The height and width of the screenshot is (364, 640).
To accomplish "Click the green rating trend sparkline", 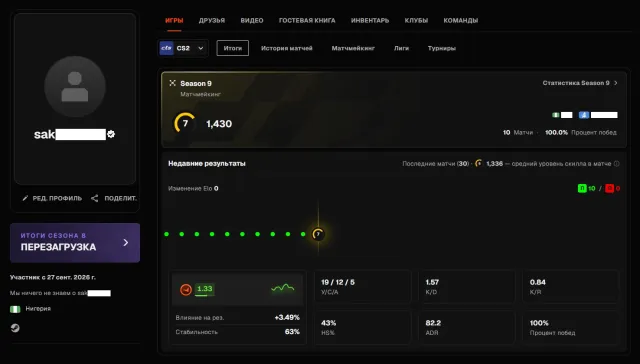I will (282, 288).
